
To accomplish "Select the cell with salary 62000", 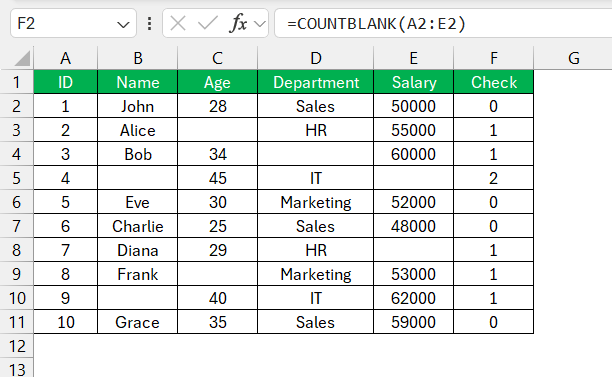I will 413,298.
